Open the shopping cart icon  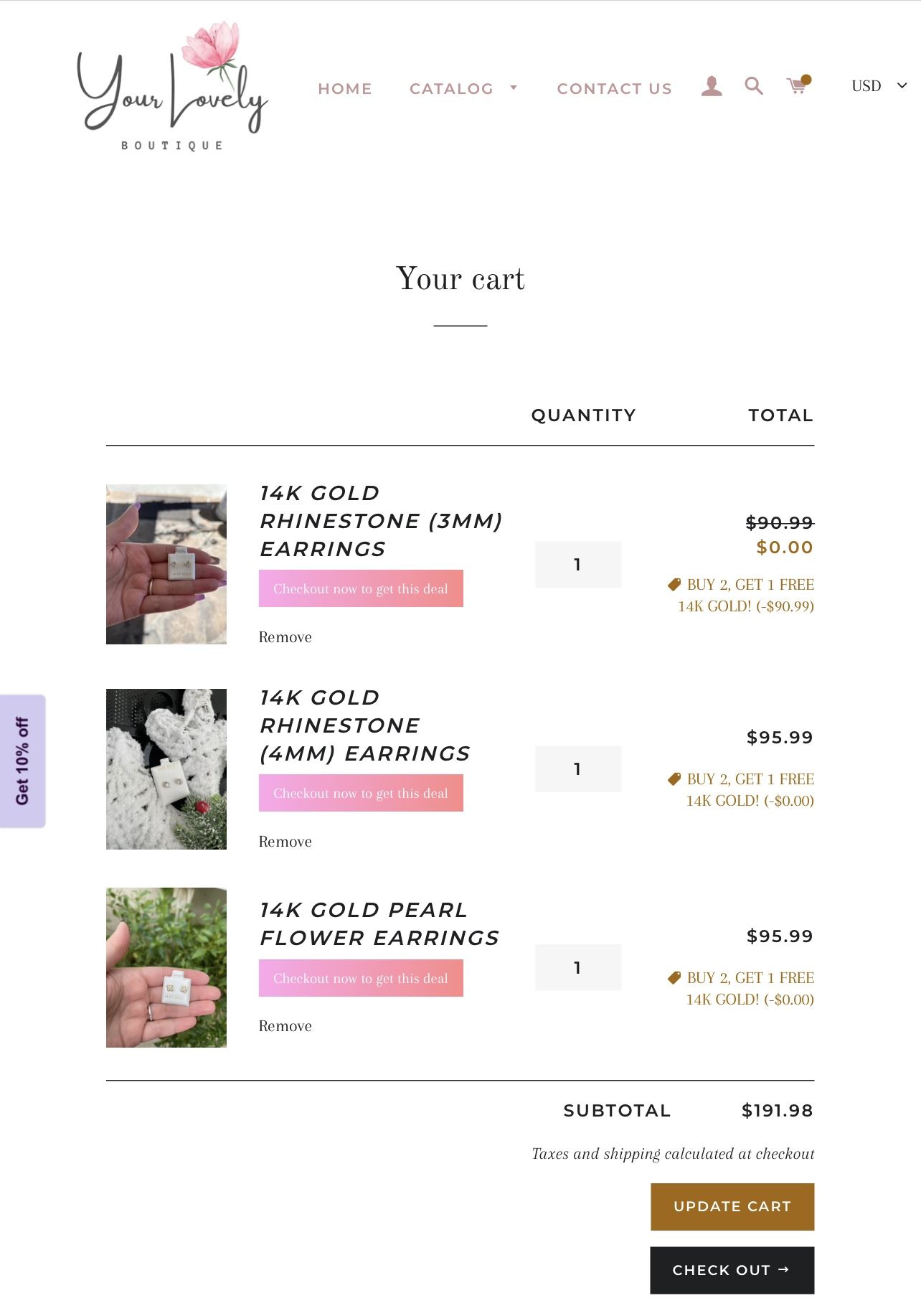click(797, 87)
